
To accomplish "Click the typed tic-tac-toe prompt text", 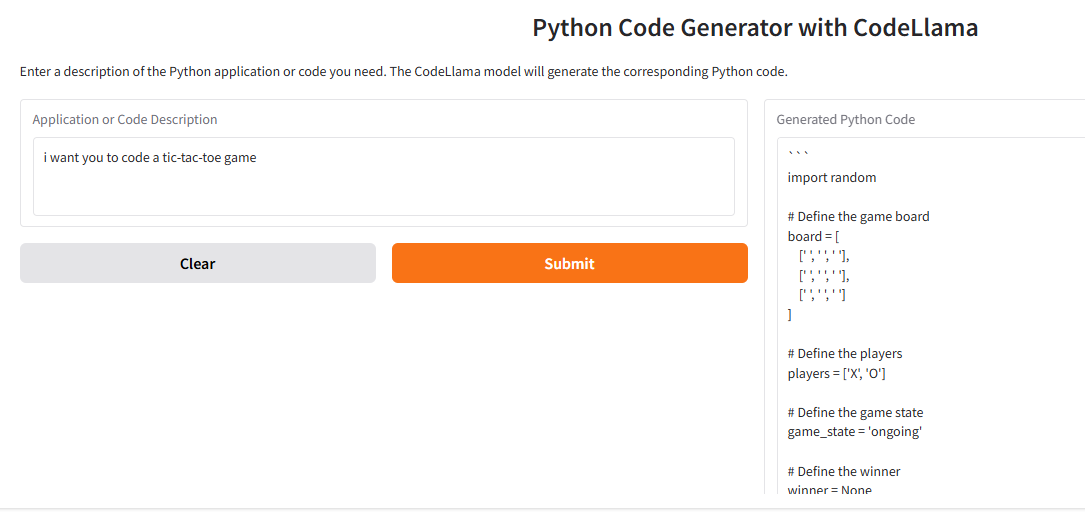I will tap(150, 157).
